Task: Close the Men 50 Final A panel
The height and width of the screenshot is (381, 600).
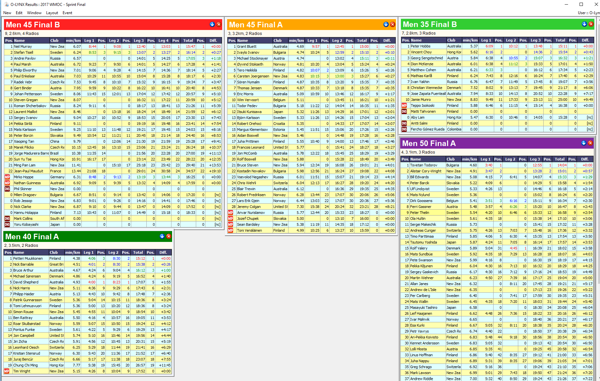Action: click(590, 143)
